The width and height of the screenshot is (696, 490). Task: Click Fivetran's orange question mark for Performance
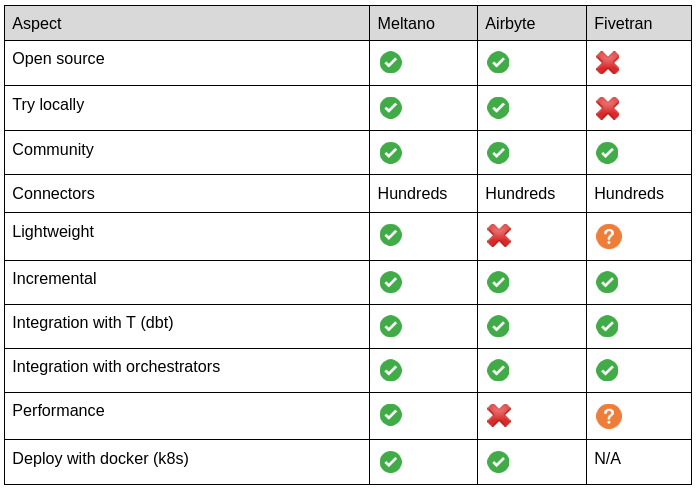tap(608, 416)
